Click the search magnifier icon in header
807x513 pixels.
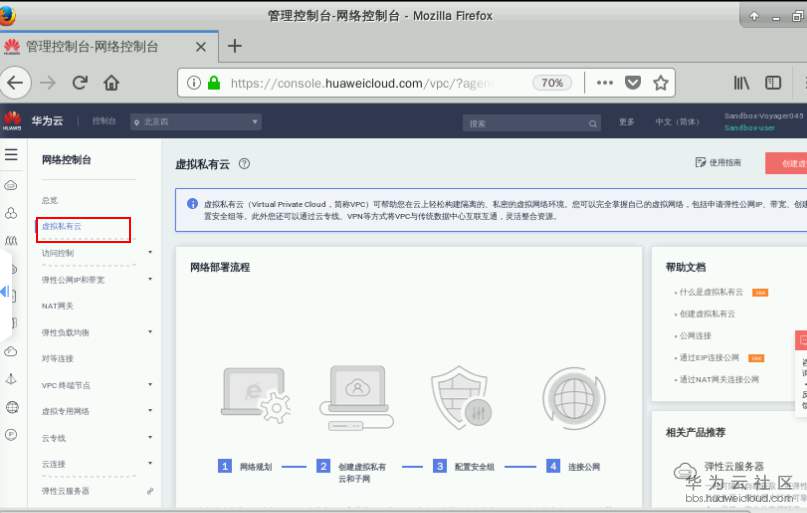pos(592,123)
